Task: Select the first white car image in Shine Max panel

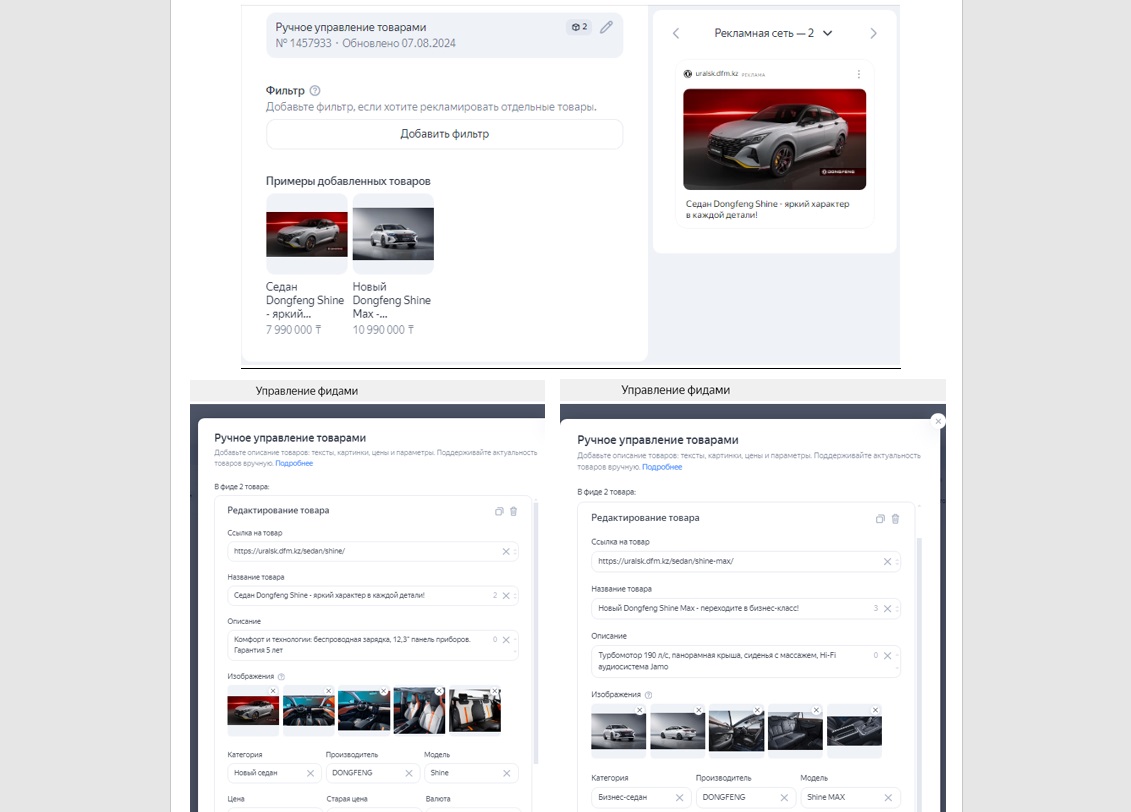Action: [618, 730]
